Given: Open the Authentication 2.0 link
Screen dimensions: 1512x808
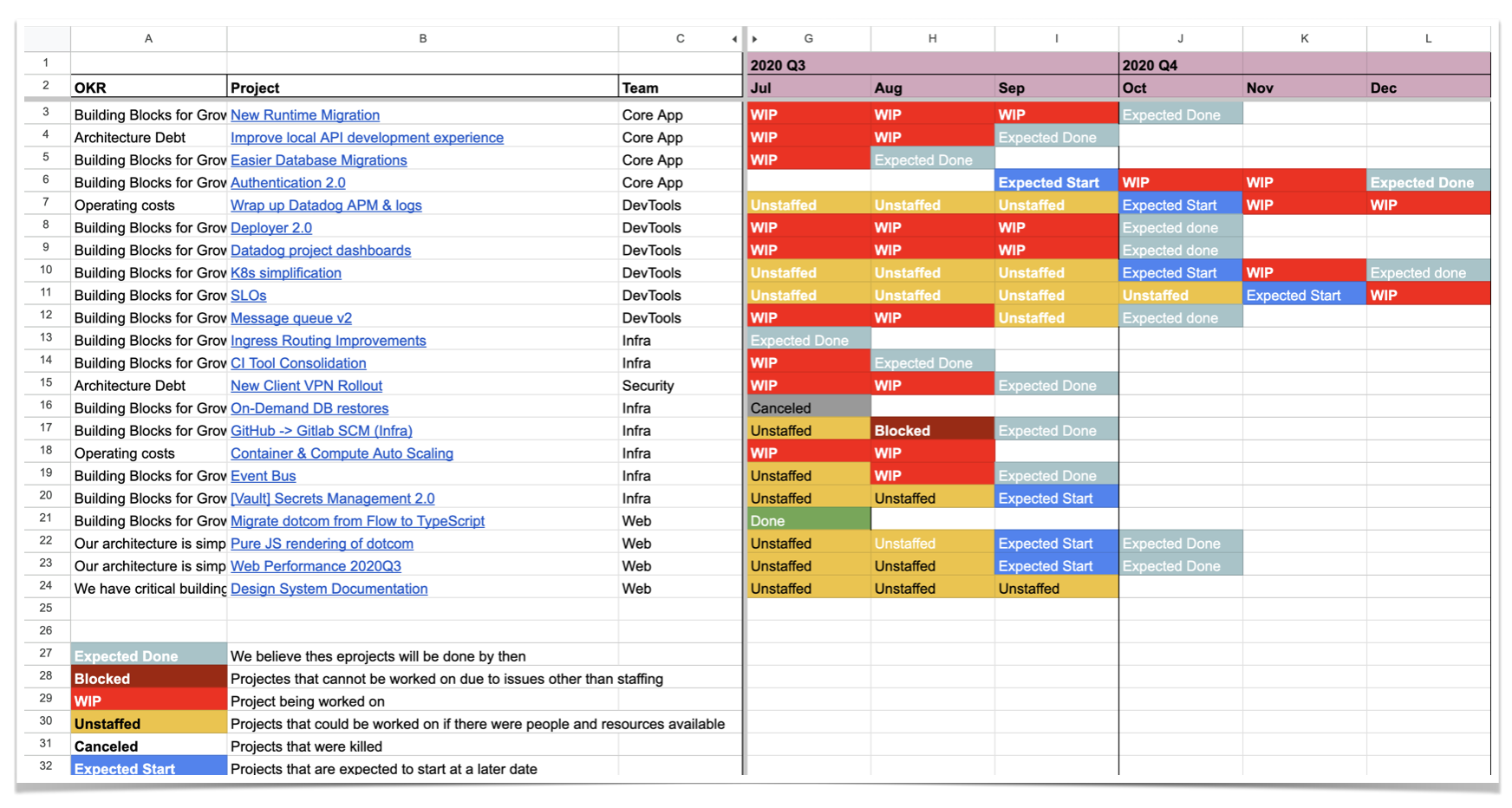Looking at the screenshot, I should [288, 182].
